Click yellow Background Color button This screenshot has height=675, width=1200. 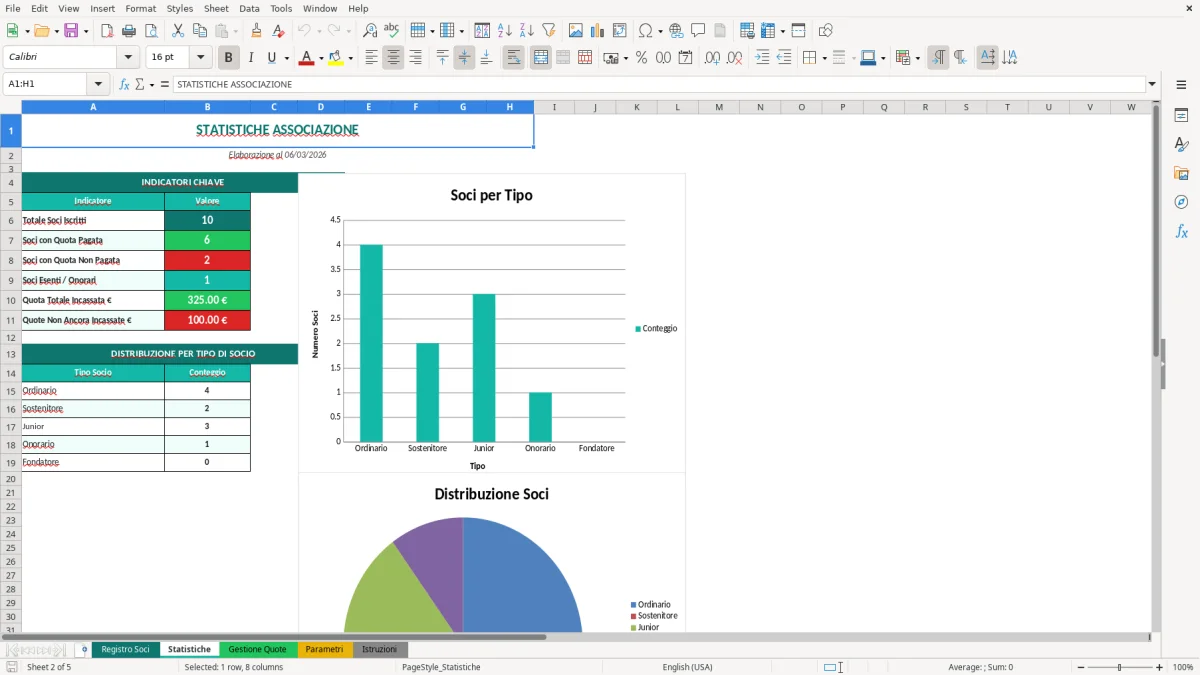coord(335,58)
